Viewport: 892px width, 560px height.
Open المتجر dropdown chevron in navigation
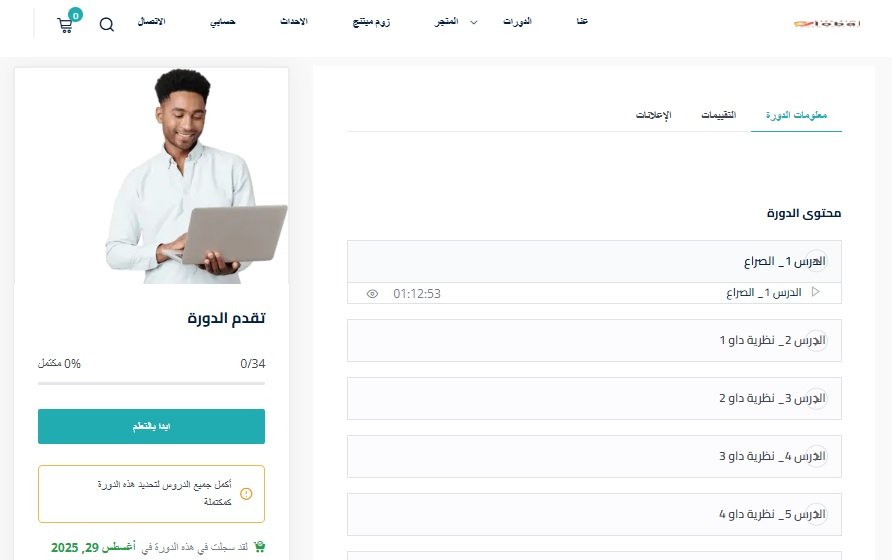point(473,22)
